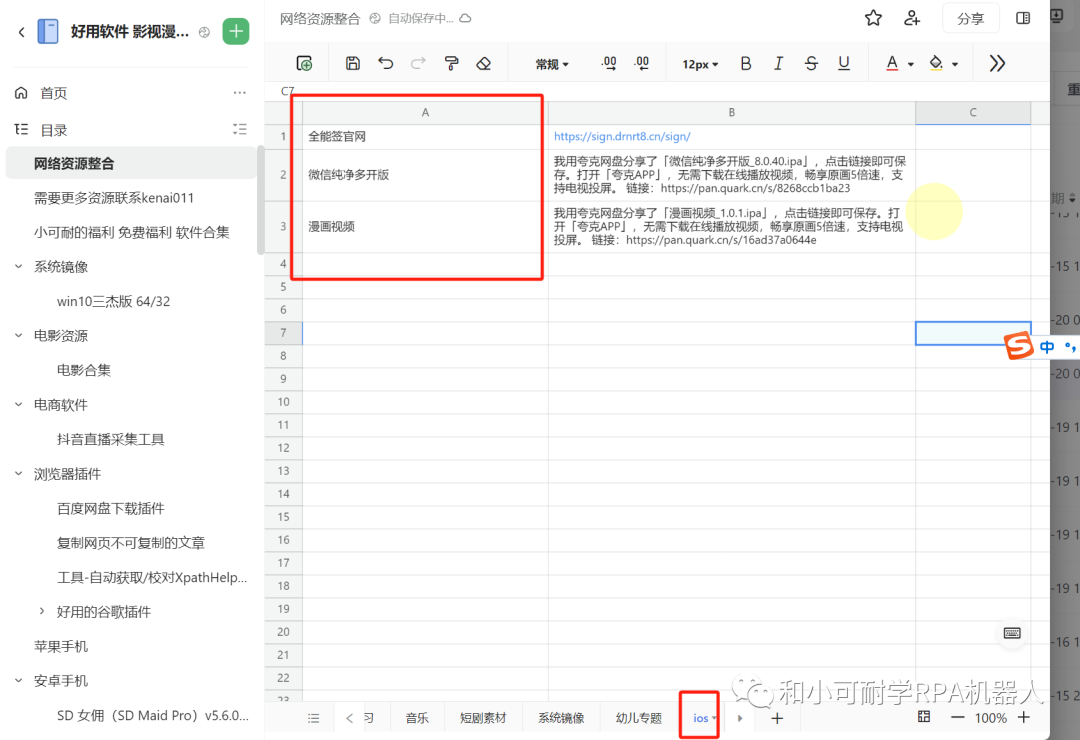Increase decimal places

point(641,63)
